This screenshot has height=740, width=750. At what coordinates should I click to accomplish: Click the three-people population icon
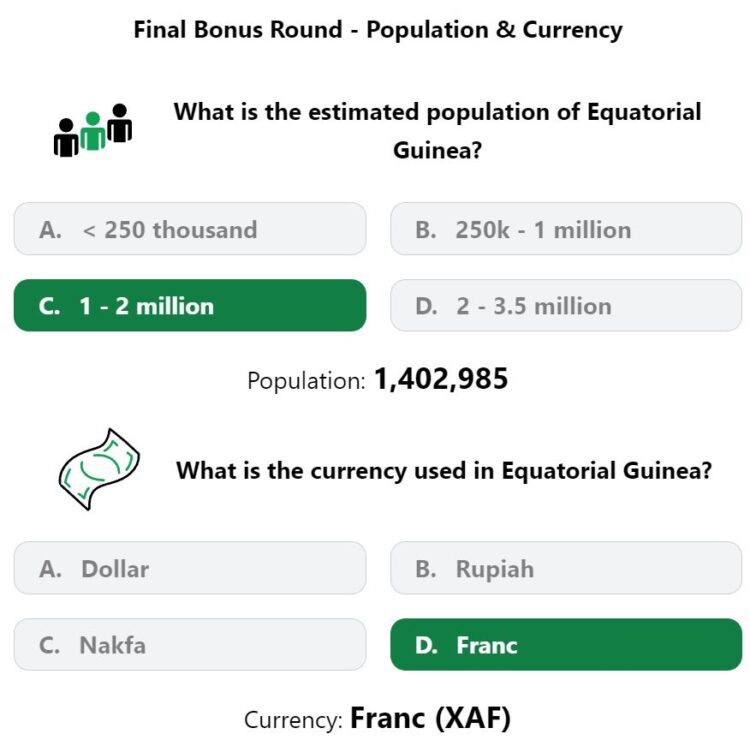click(93, 130)
